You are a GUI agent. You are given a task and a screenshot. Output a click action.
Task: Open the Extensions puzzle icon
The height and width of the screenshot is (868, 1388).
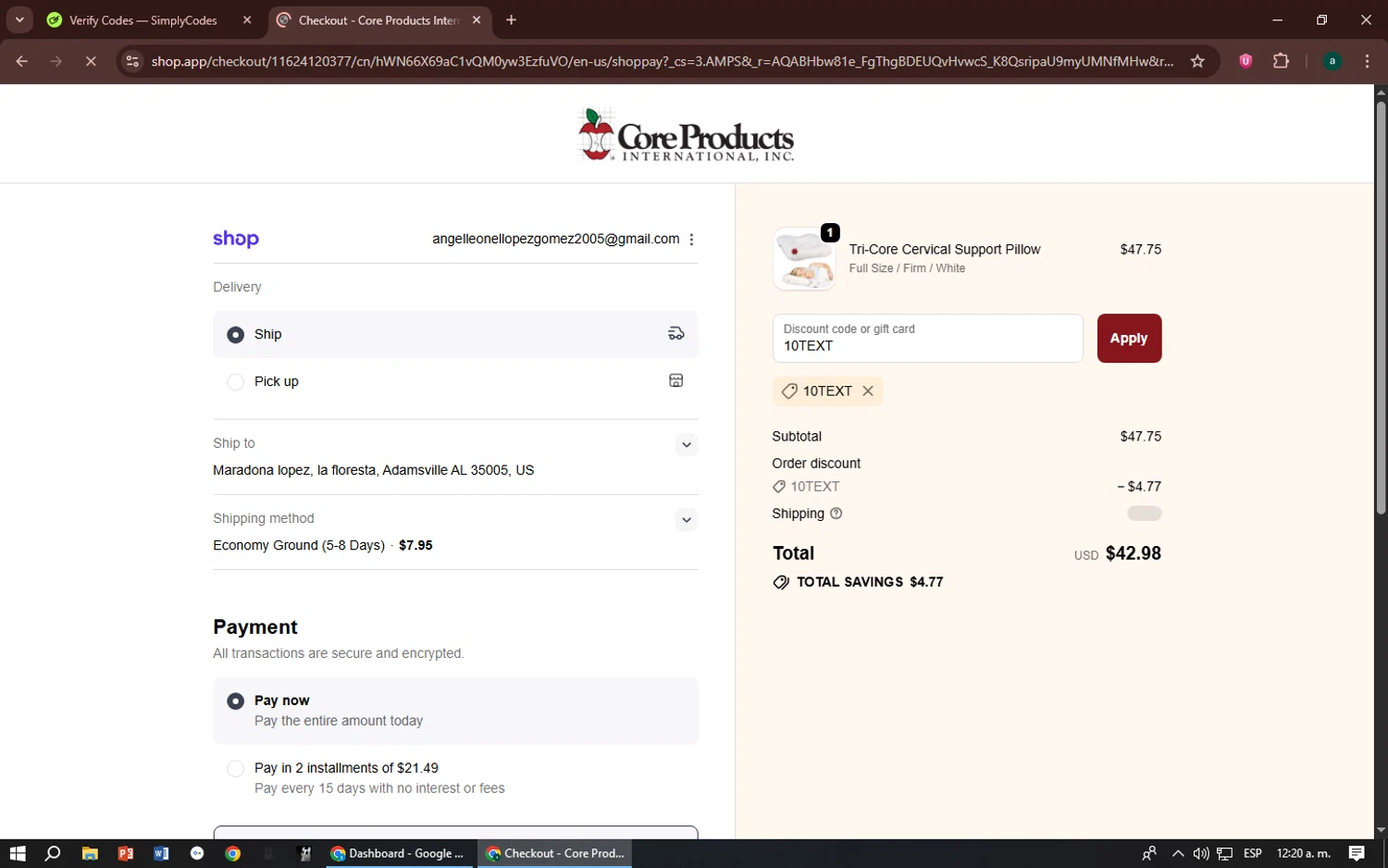pyautogui.click(x=1281, y=61)
